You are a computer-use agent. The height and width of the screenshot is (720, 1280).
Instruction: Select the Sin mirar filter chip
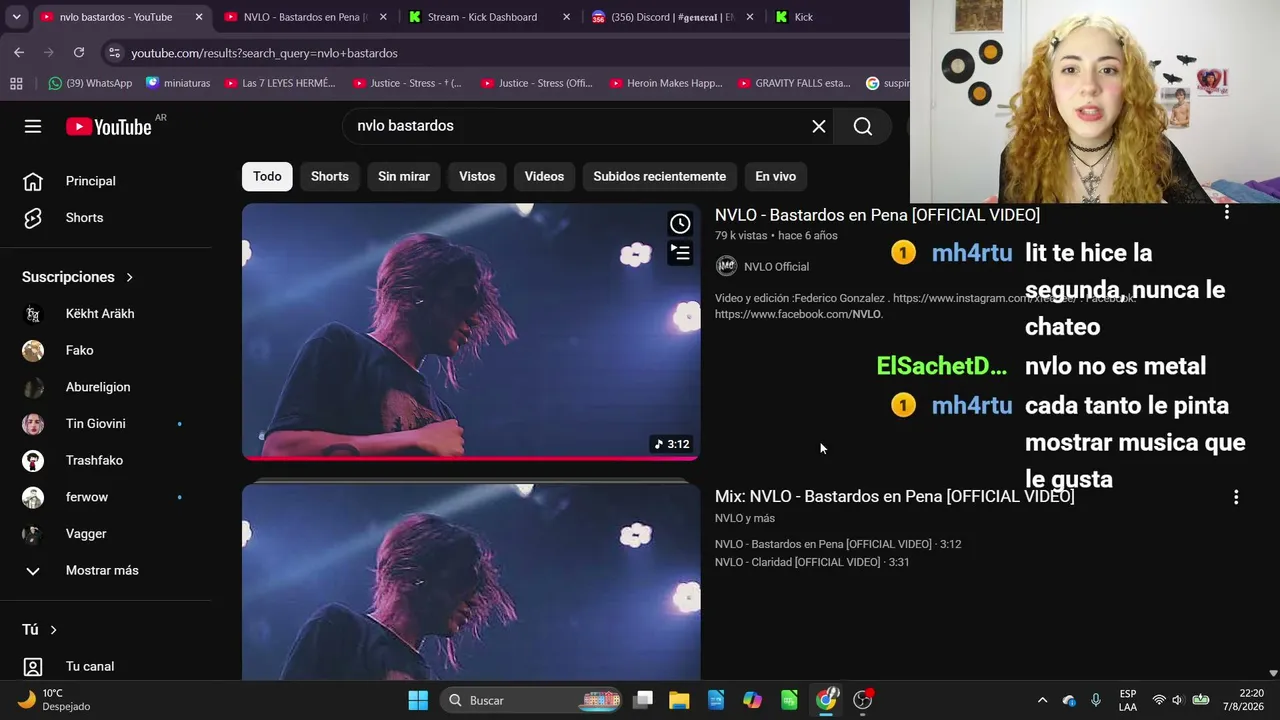tap(404, 176)
